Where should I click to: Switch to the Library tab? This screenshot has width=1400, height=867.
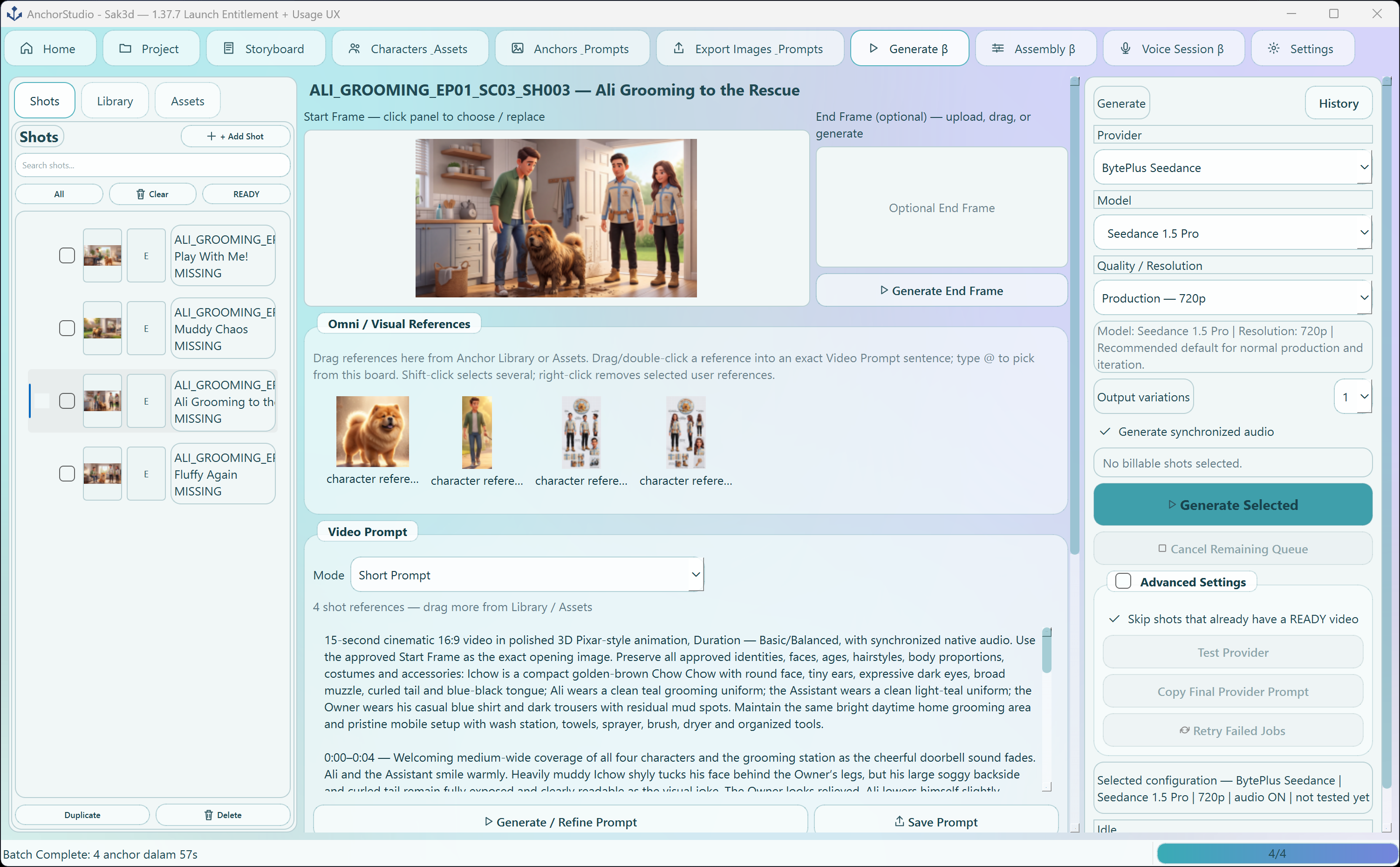pyautogui.click(x=115, y=102)
